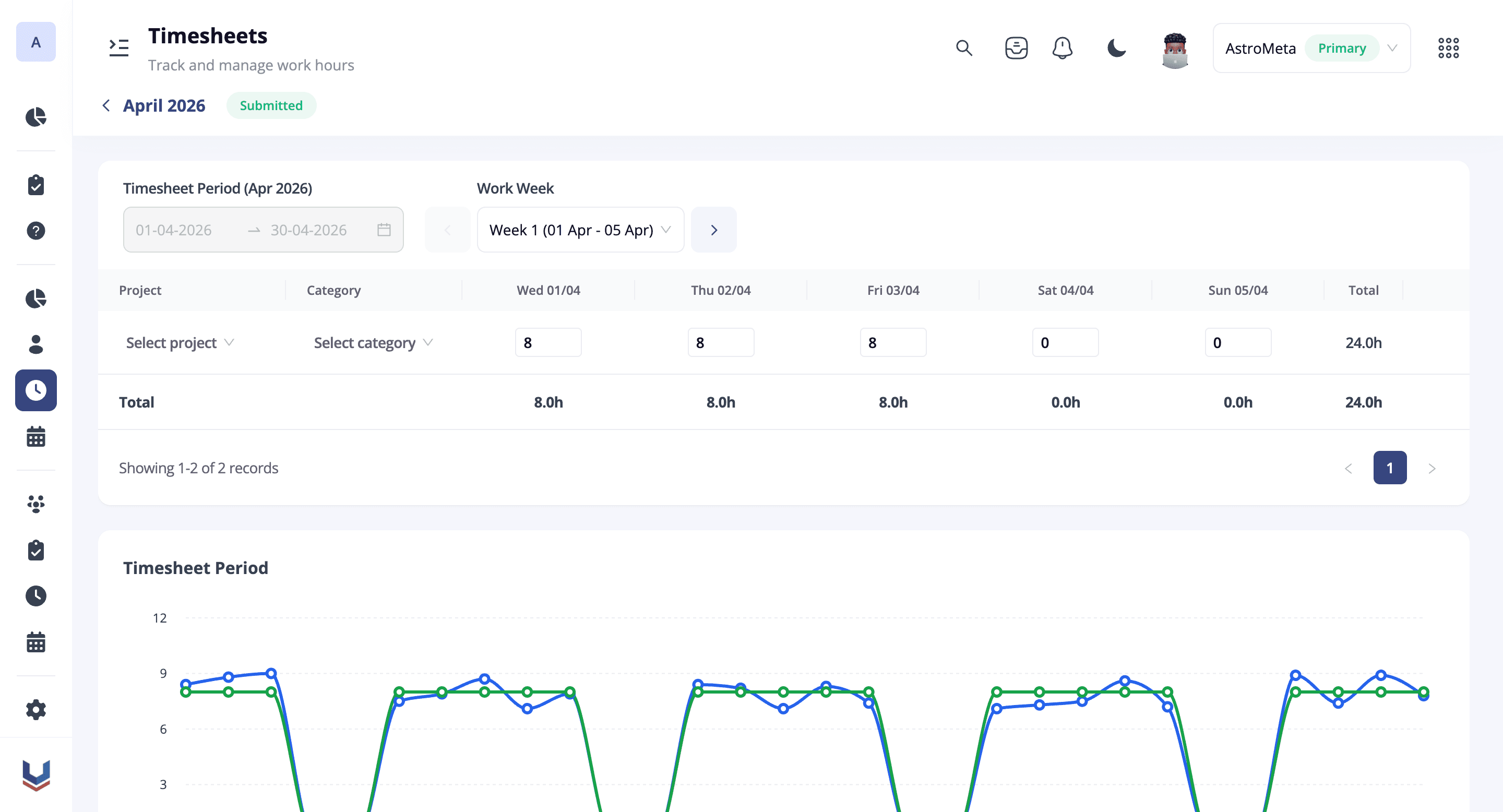This screenshot has height=812, width=1503.
Task: Click the Sun 05/04 column header
Action: (x=1238, y=290)
